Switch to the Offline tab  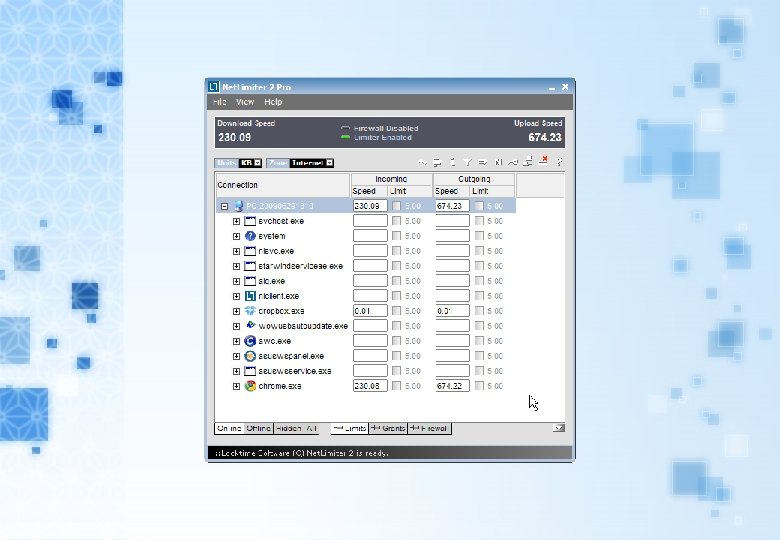click(x=259, y=428)
